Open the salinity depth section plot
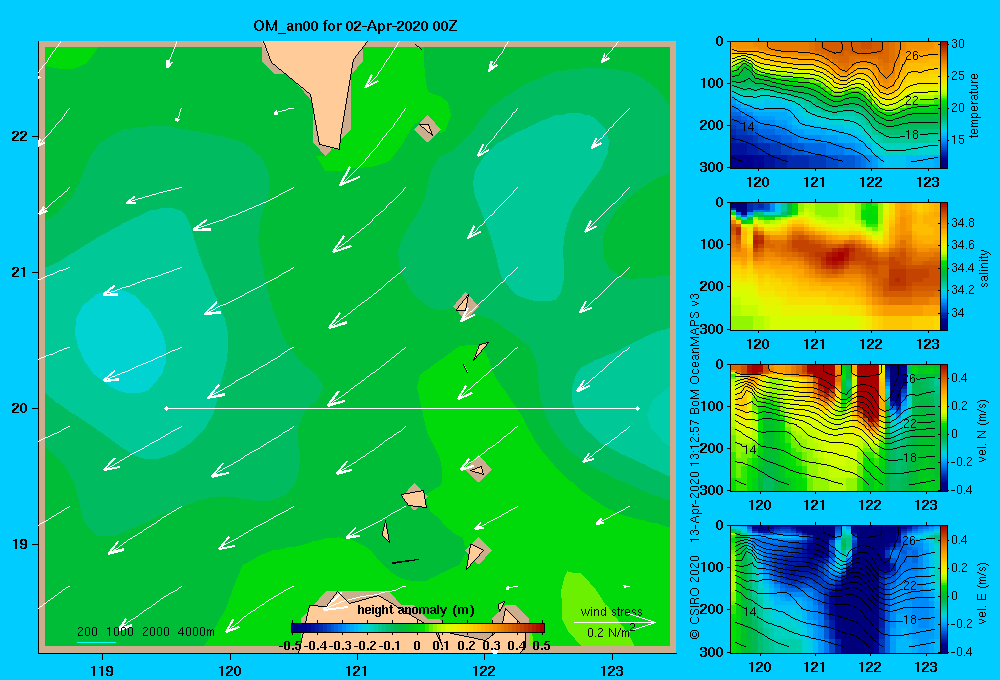Image resolution: width=1000 pixels, height=680 pixels. coord(835,267)
